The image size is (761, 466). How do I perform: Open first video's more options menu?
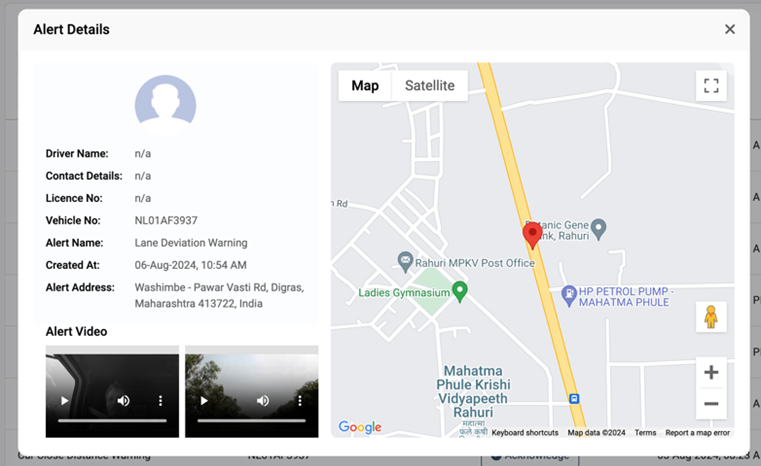click(x=160, y=401)
